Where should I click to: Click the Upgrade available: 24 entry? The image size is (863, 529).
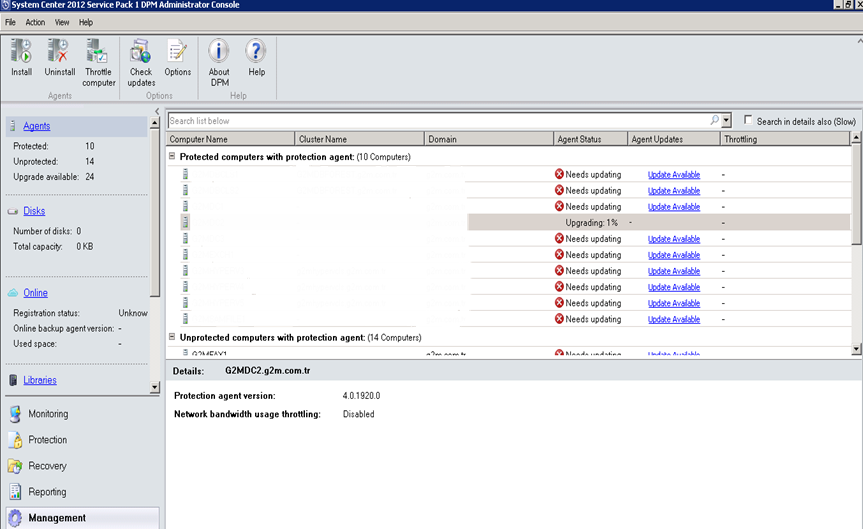coord(53,177)
